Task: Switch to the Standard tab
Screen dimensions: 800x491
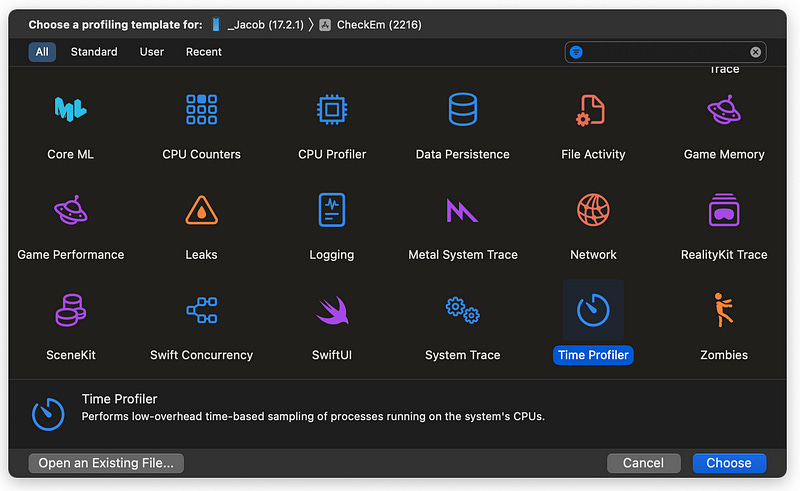Action: point(94,52)
